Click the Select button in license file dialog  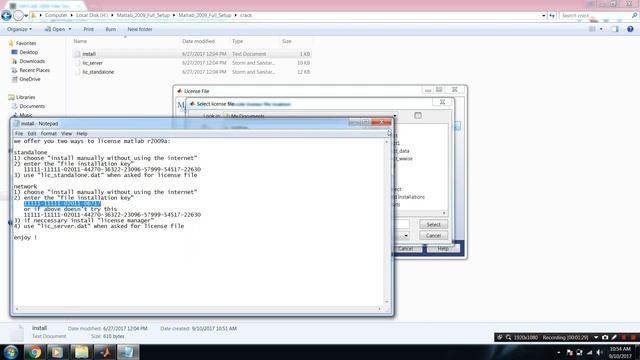coord(433,224)
